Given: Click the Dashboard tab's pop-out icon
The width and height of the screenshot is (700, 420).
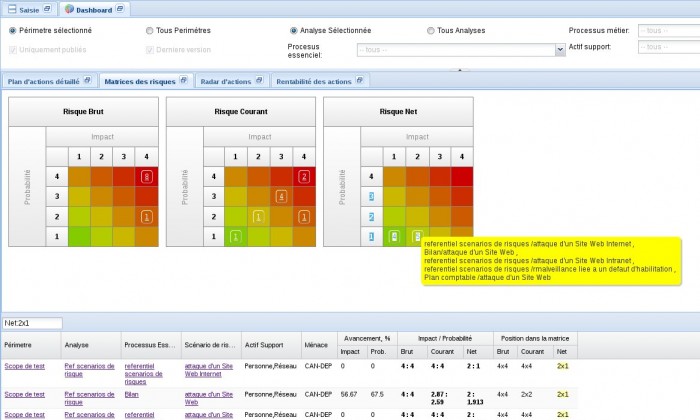Looking at the screenshot, I should coord(120,8).
